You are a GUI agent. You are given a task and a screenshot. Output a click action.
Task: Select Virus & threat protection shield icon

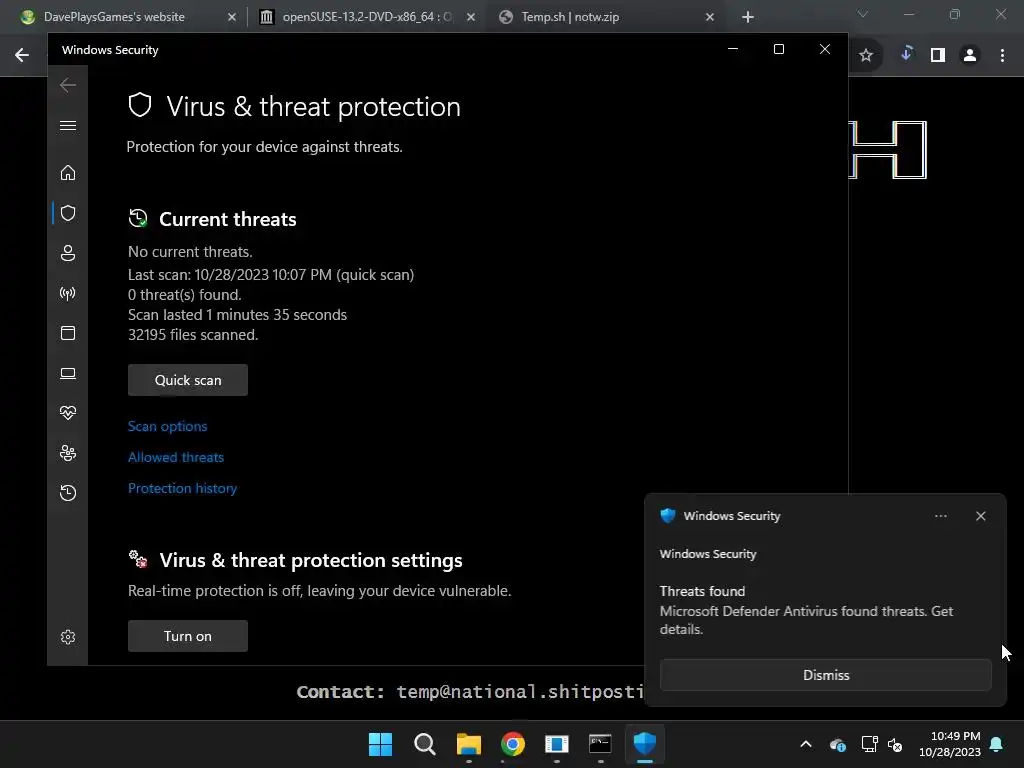(68, 213)
